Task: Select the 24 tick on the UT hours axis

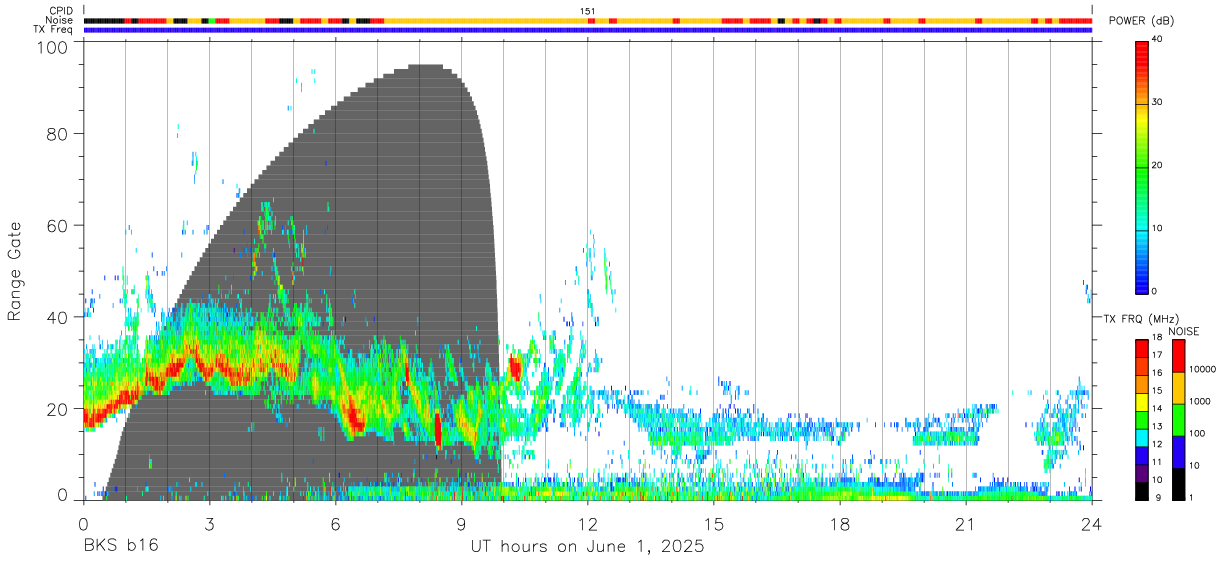Action: [x=1092, y=524]
